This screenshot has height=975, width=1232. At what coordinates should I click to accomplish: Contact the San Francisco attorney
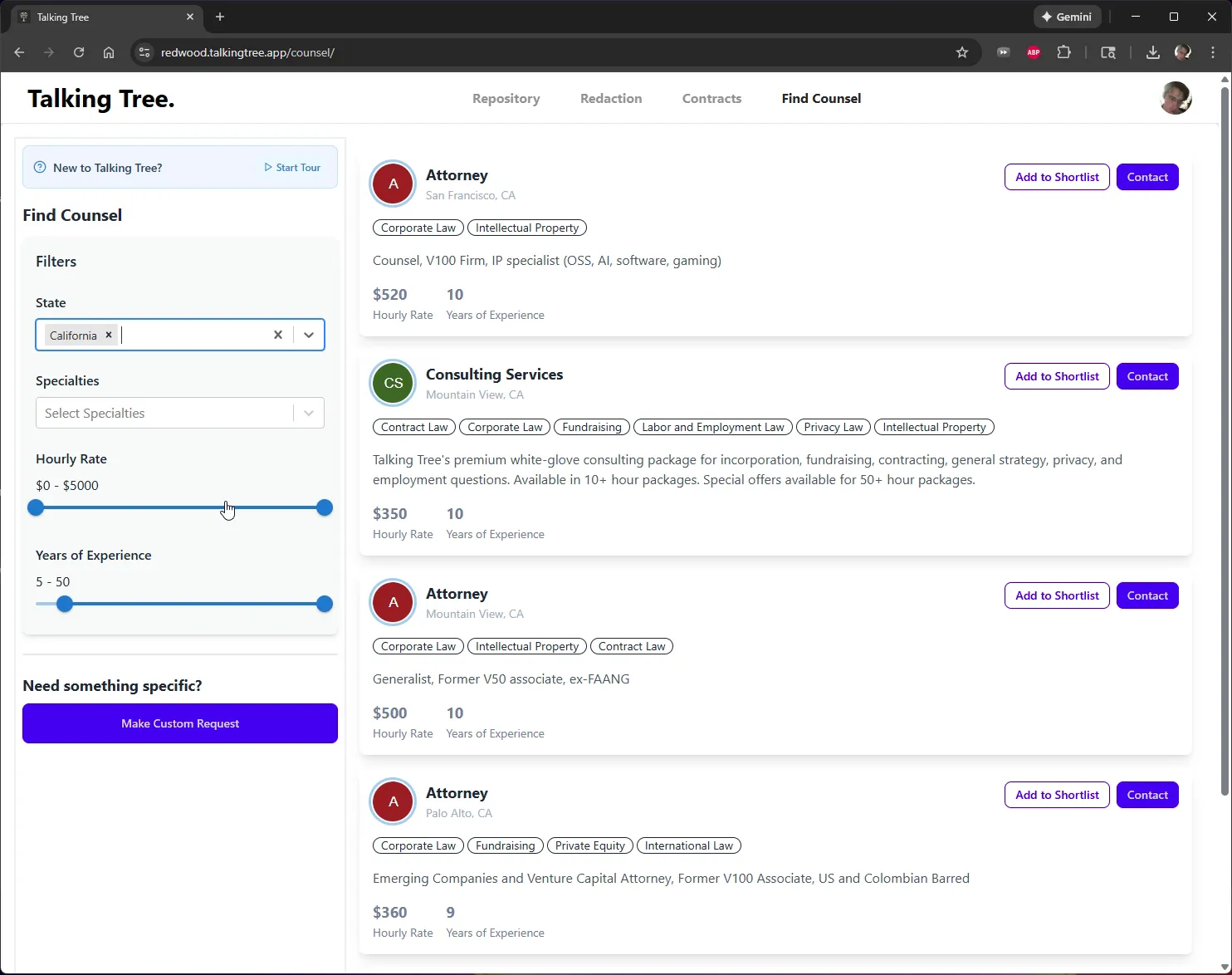(1147, 177)
